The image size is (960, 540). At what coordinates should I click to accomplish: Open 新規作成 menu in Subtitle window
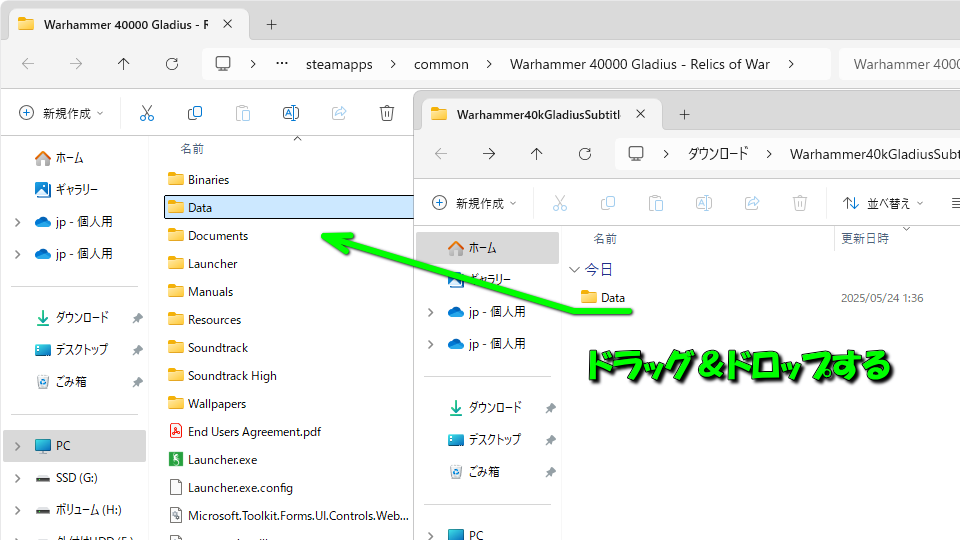[x=474, y=203]
